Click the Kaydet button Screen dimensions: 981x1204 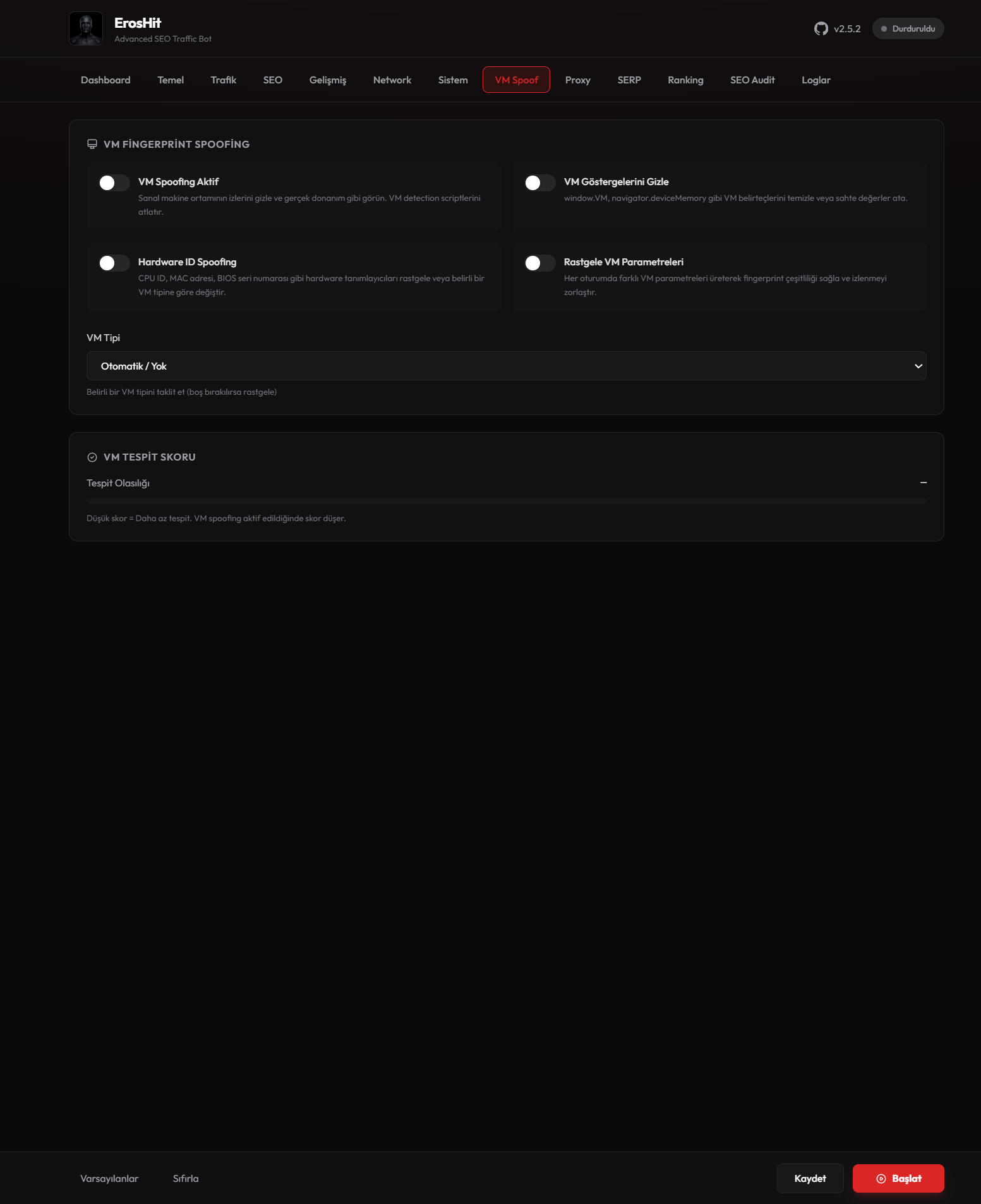coord(810,1179)
